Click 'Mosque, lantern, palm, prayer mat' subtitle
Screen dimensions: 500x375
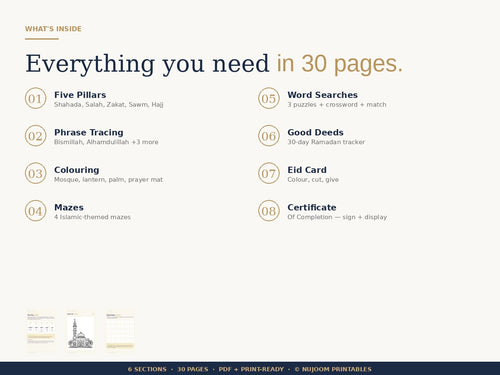coord(108,180)
